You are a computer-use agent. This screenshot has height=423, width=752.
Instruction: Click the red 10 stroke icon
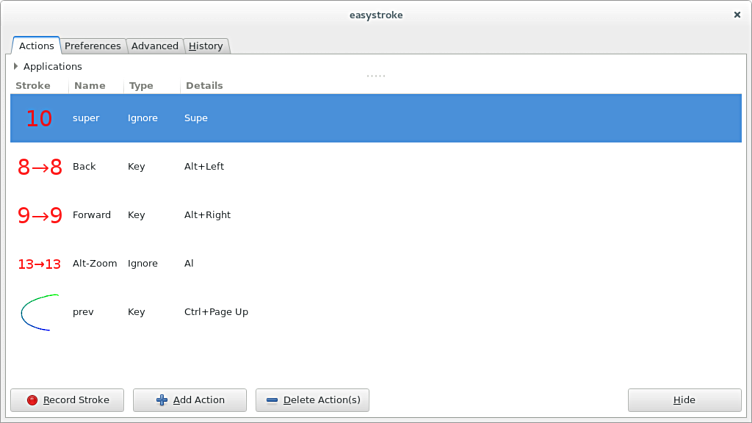[x=39, y=118]
